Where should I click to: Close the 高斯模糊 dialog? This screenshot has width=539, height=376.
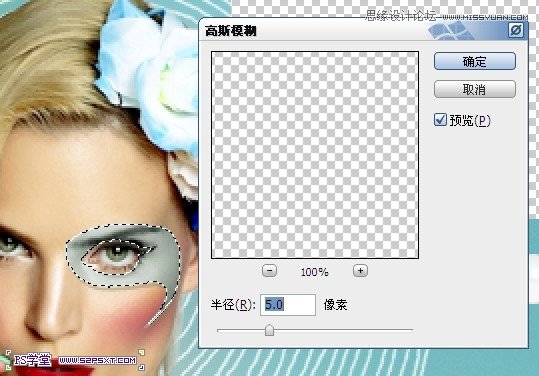point(516,31)
